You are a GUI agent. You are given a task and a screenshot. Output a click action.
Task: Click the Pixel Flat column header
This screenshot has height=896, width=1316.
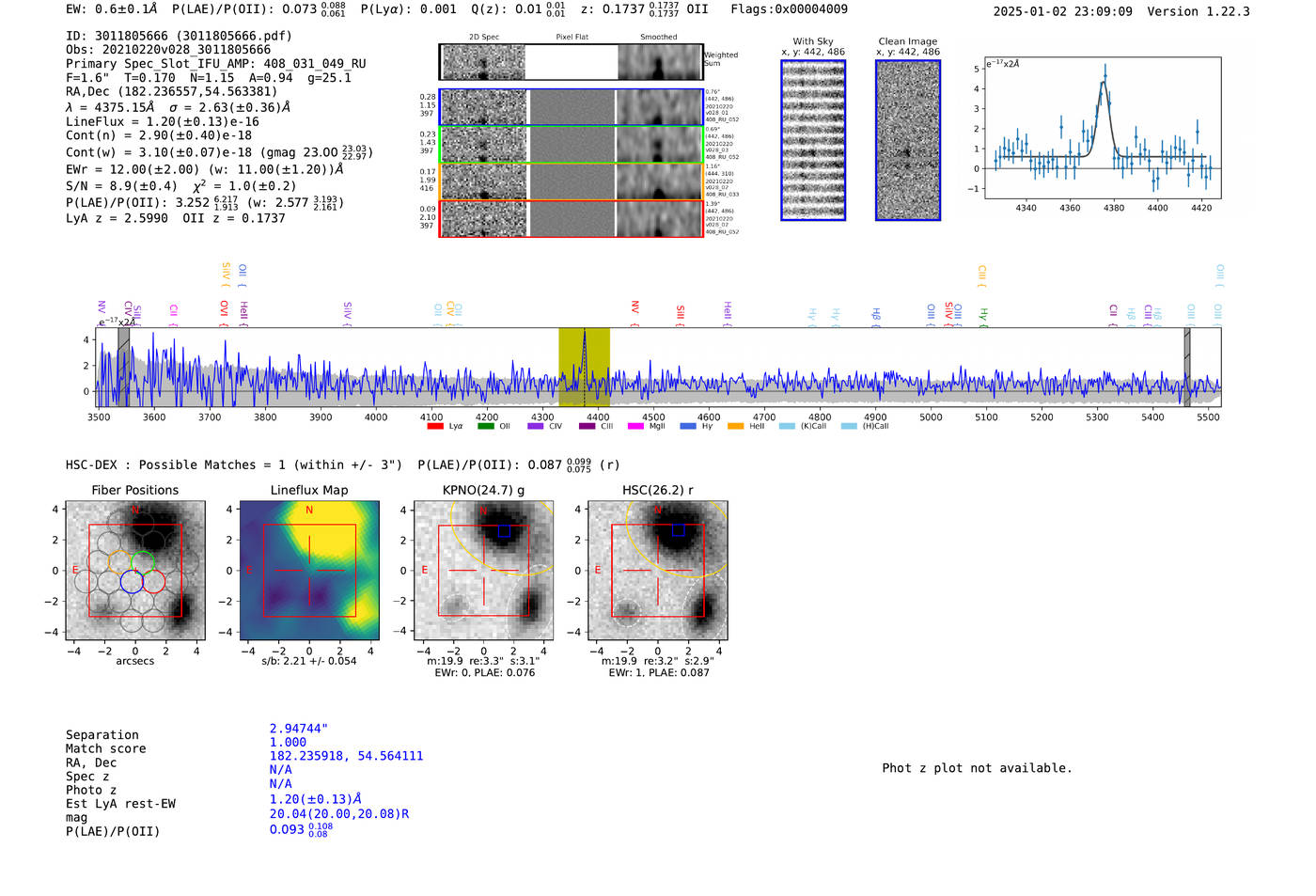tap(572, 38)
